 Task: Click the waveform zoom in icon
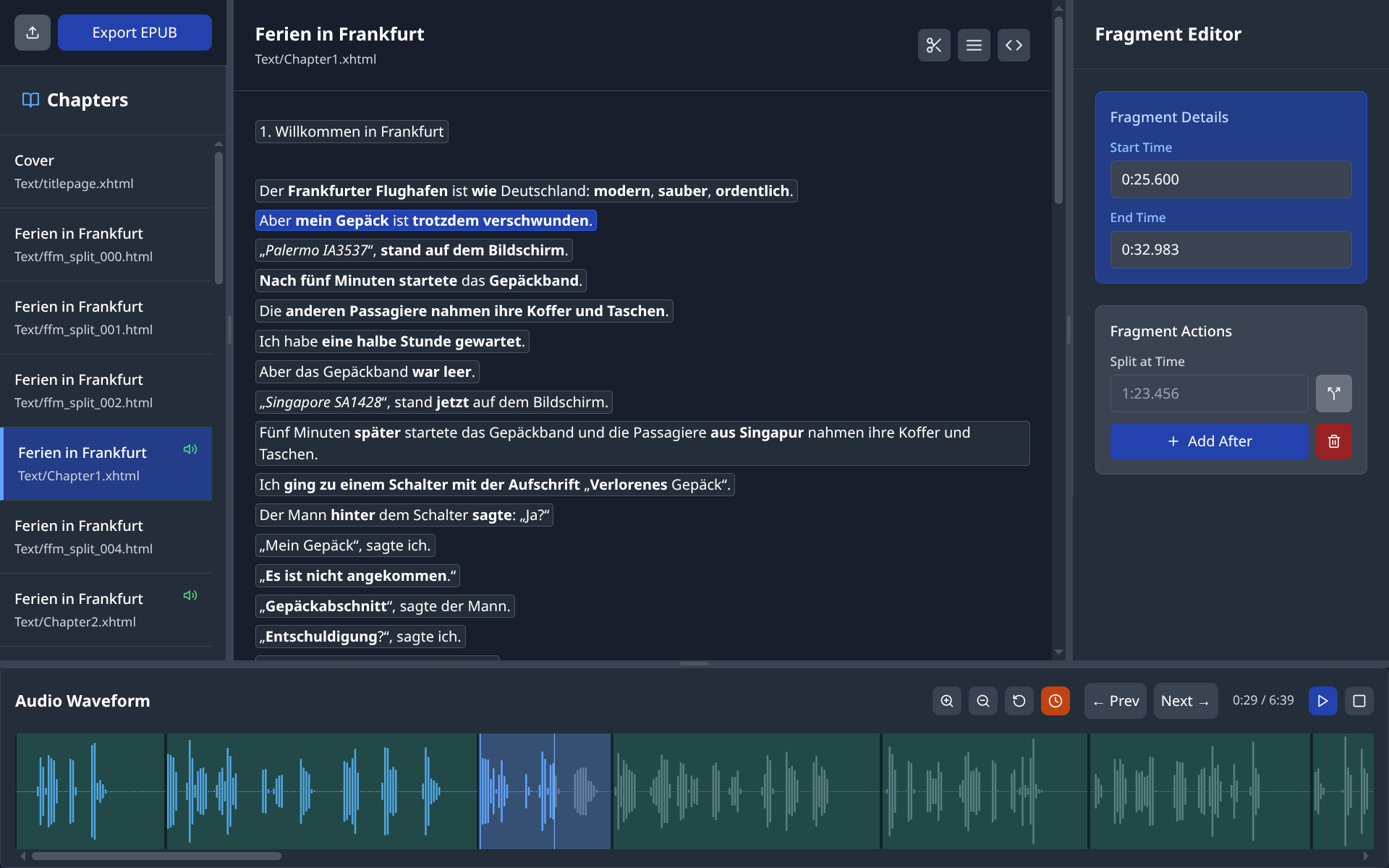point(946,701)
